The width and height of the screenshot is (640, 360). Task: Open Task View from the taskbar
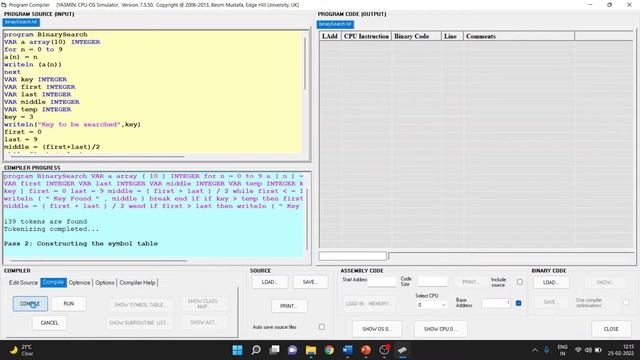[275, 350]
